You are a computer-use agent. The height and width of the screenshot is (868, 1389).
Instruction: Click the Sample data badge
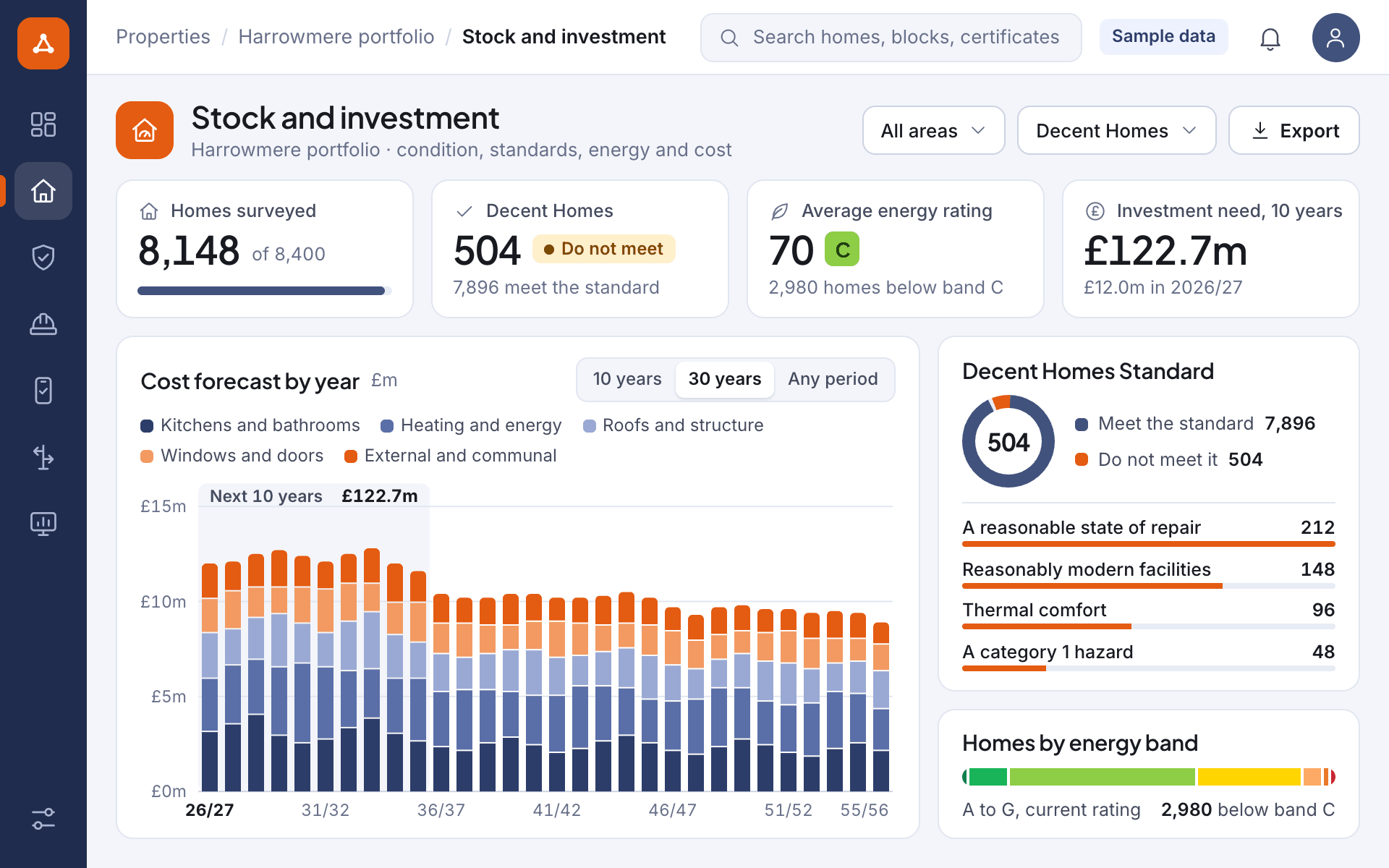tap(1163, 36)
